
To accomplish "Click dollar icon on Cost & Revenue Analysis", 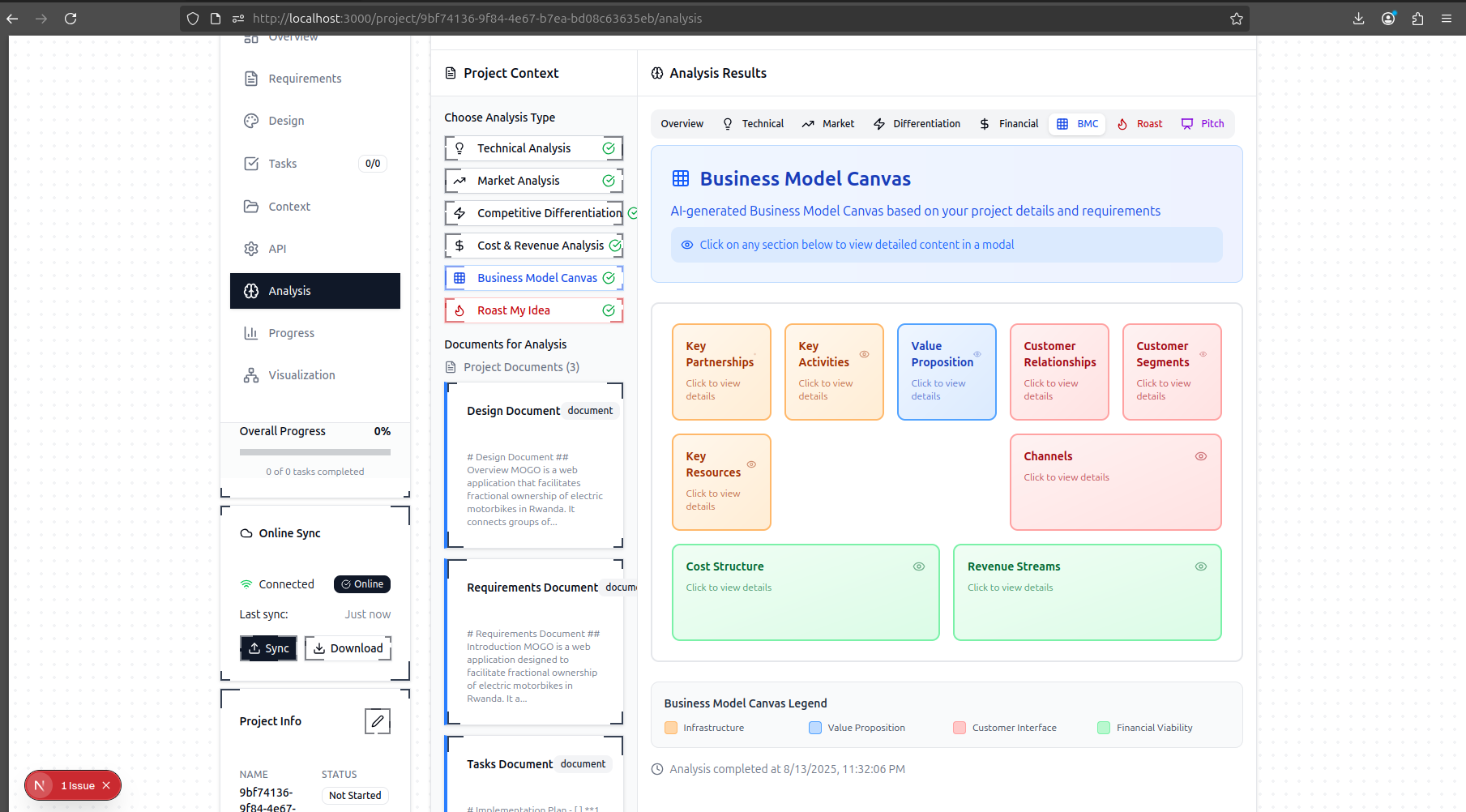I will click(x=459, y=246).
